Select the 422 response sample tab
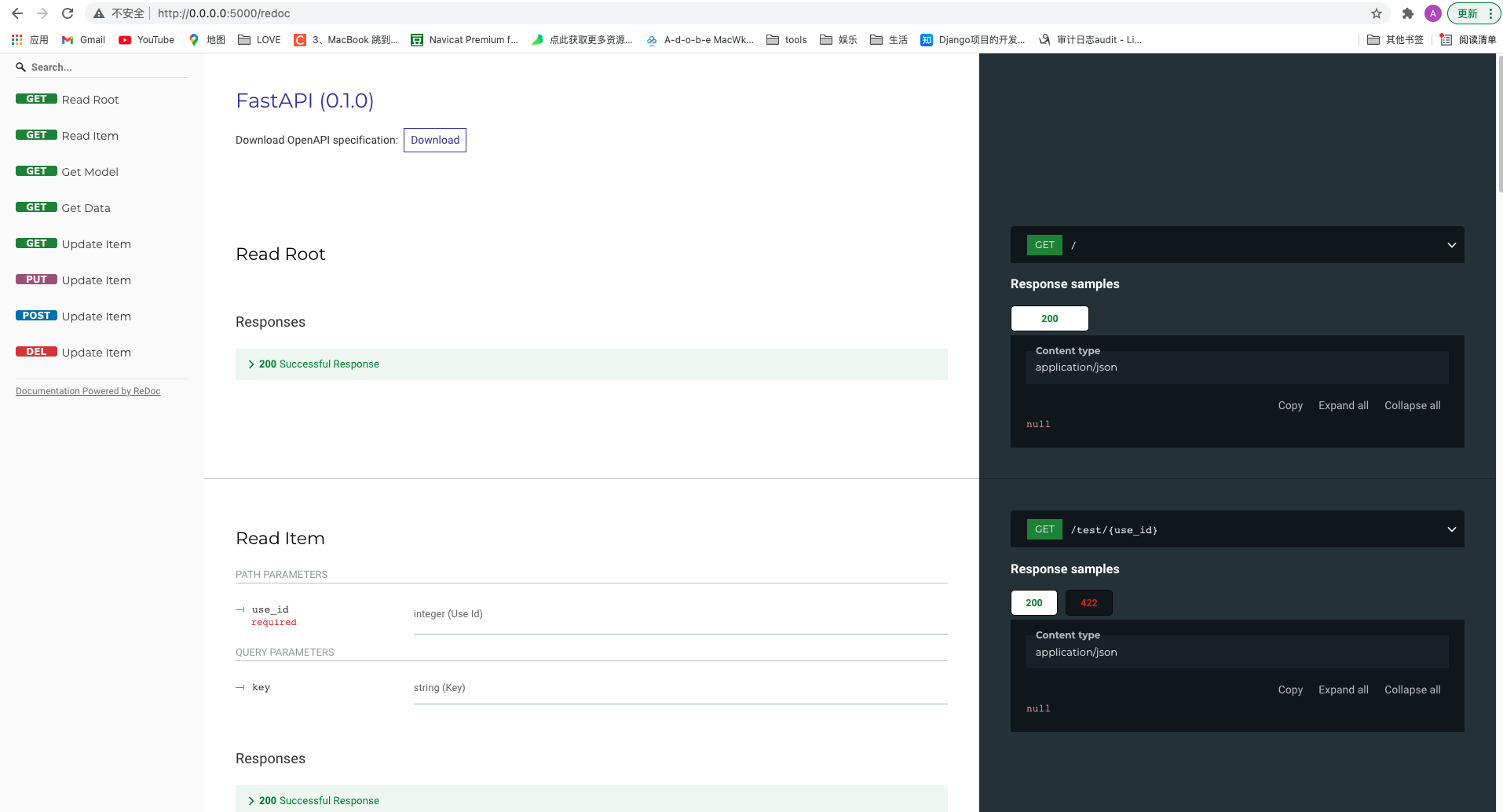Image resolution: width=1503 pixels, height=812 pixels. [1088, 603]
